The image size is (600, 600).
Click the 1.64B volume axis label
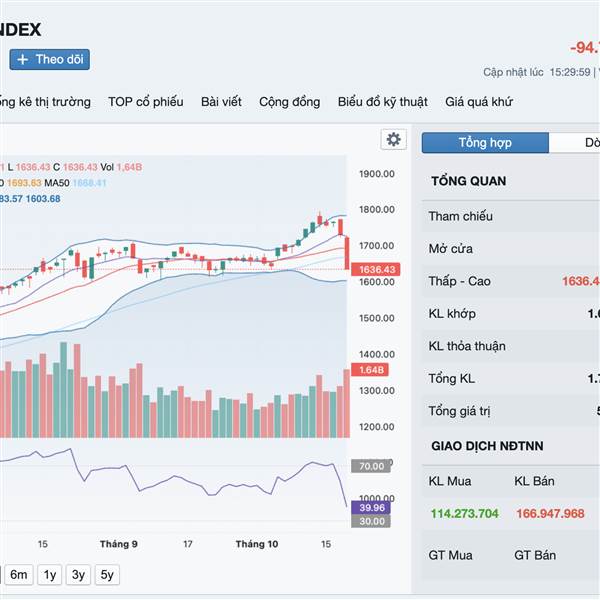pyautogui.click(x=372, y=371)
